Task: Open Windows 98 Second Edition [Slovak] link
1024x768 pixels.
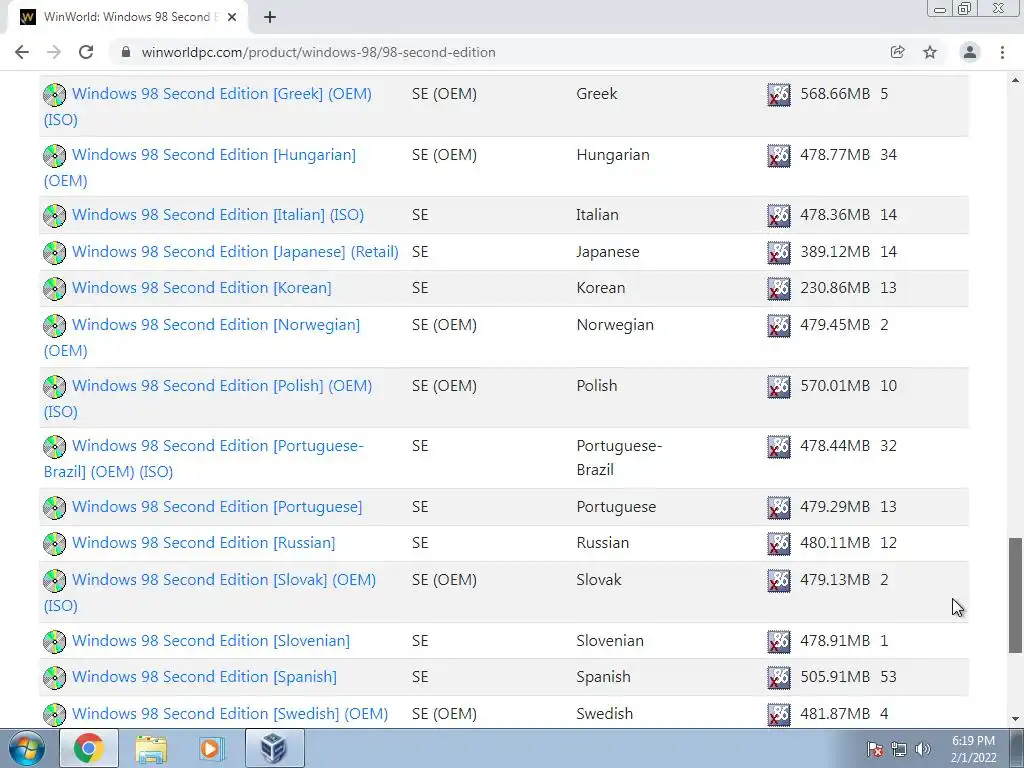Action: 223,579
